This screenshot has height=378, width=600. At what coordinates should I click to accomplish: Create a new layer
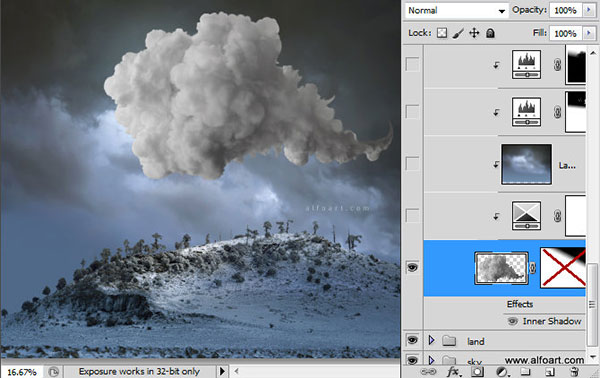549,372
